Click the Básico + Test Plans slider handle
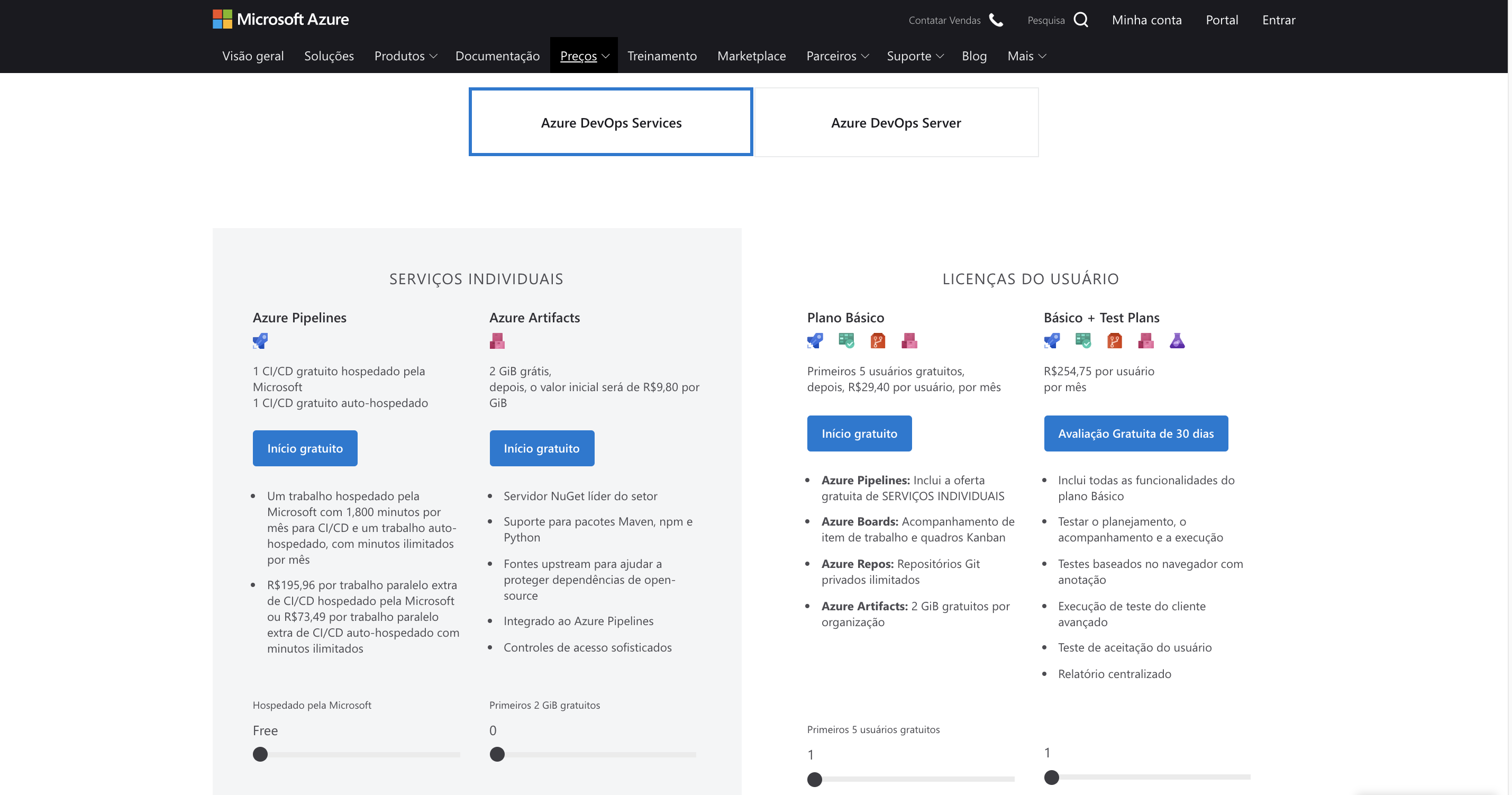The image size is (1512, 795). click(1052, 777)
